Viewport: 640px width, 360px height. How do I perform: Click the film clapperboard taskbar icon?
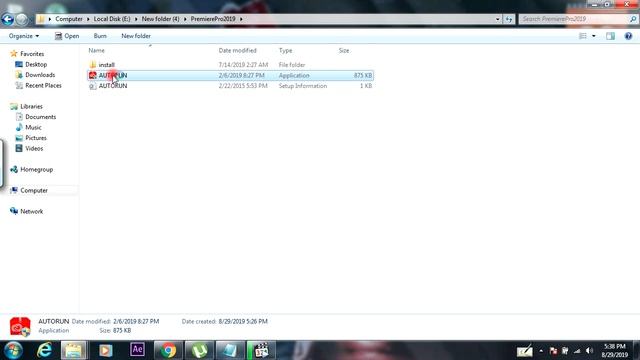point(261,351)
